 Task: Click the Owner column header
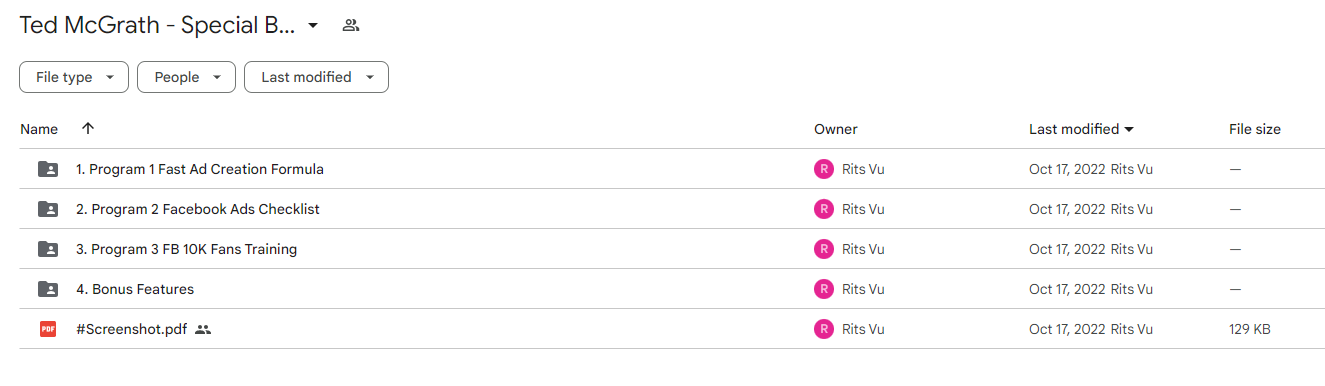coord(836,129)
